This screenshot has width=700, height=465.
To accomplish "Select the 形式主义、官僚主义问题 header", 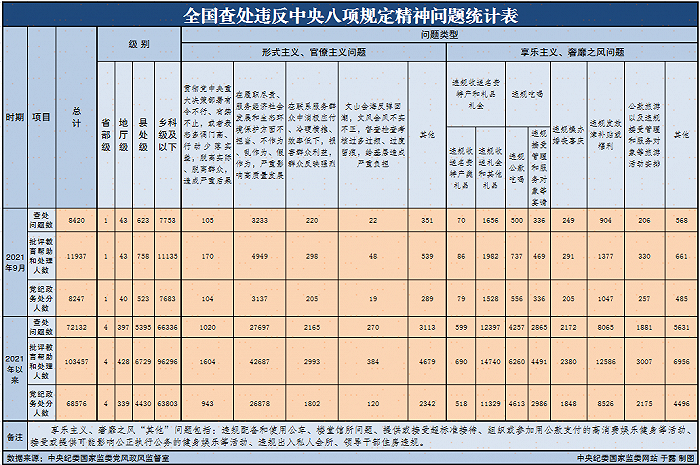I will click(312, 48).
